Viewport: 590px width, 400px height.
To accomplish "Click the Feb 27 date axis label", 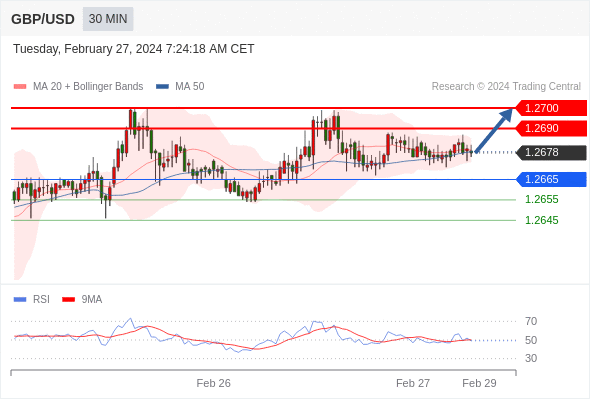I will click(413, 383).
